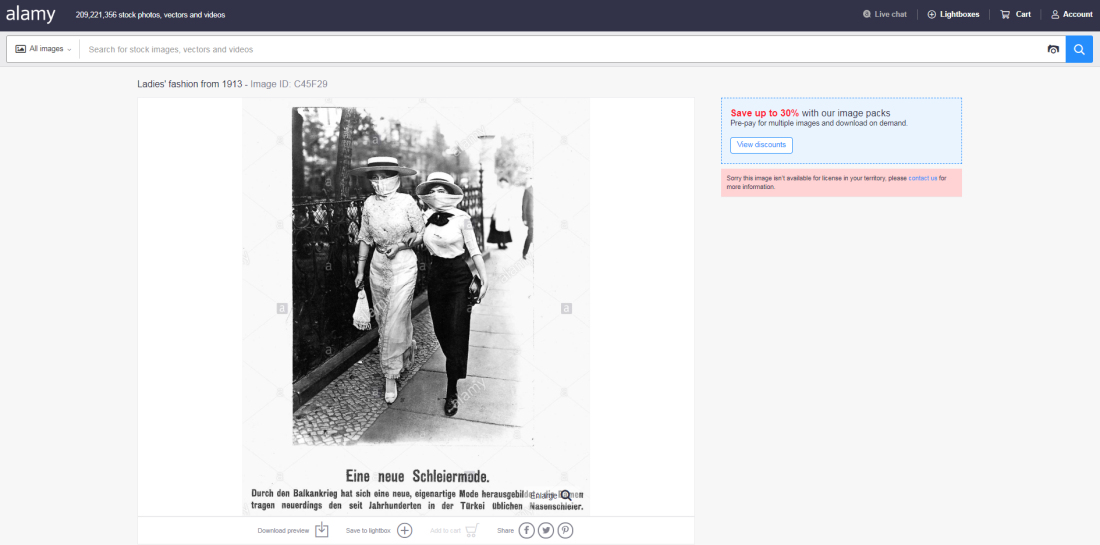Open the Cart
Viewport: 1100px width, 545px height.
(1015, 14)
